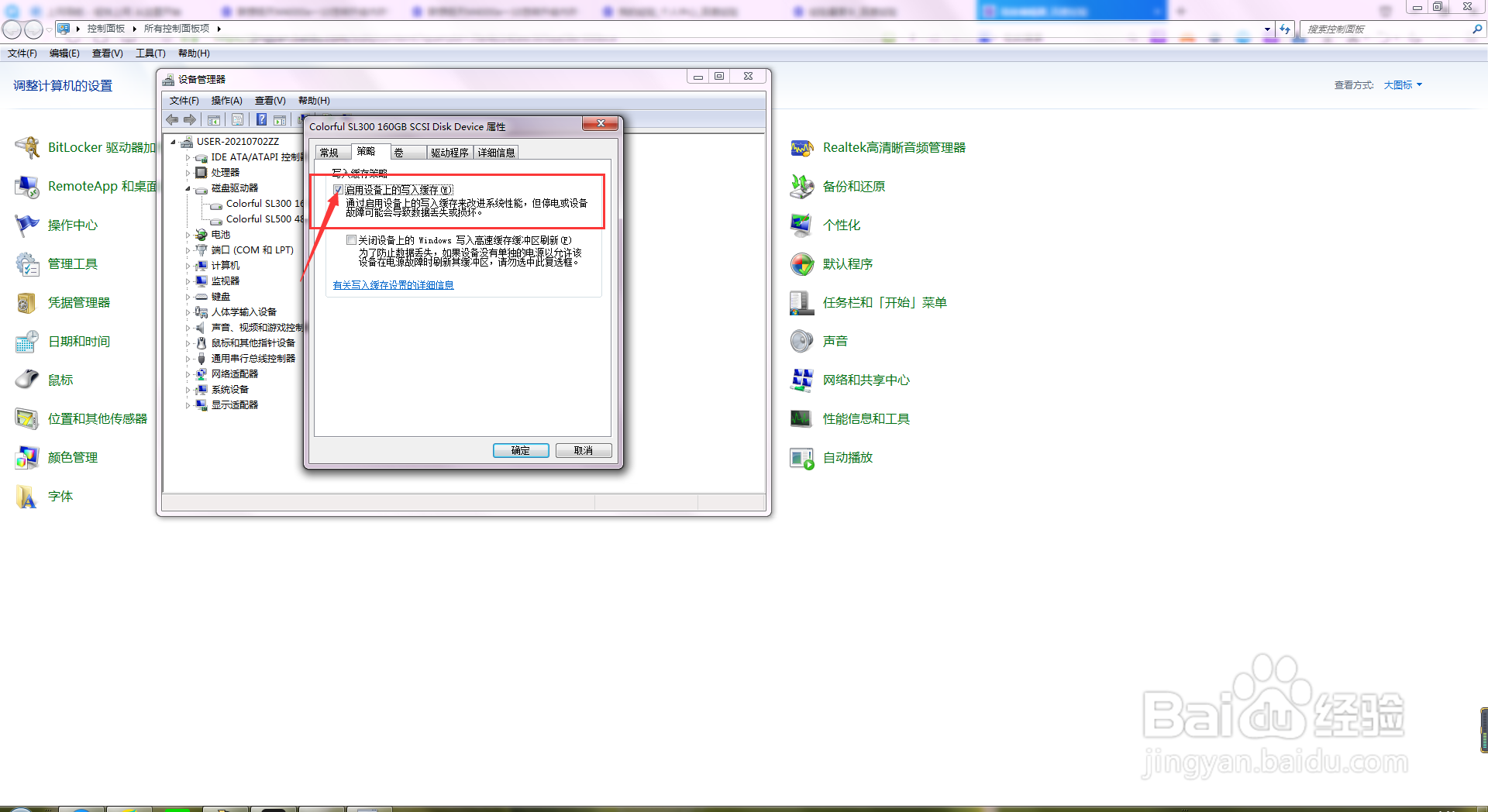Open 日期和时间 settings
The image size is (1488, 812).
[x=63, y=341]
